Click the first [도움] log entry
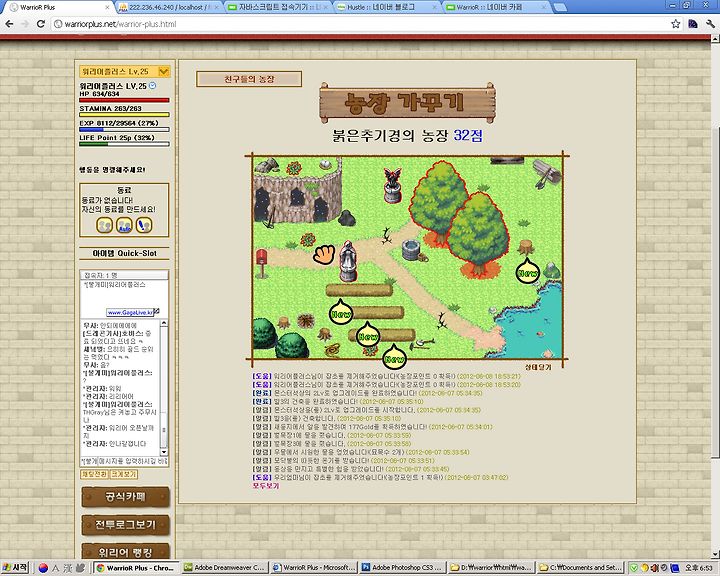The width and height of the screenshot is (720, 576). coord(386,376)
